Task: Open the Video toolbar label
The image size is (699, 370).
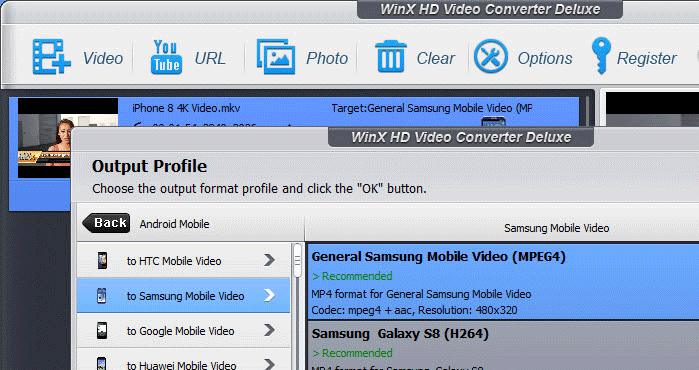Action: [x=103, y=58]
